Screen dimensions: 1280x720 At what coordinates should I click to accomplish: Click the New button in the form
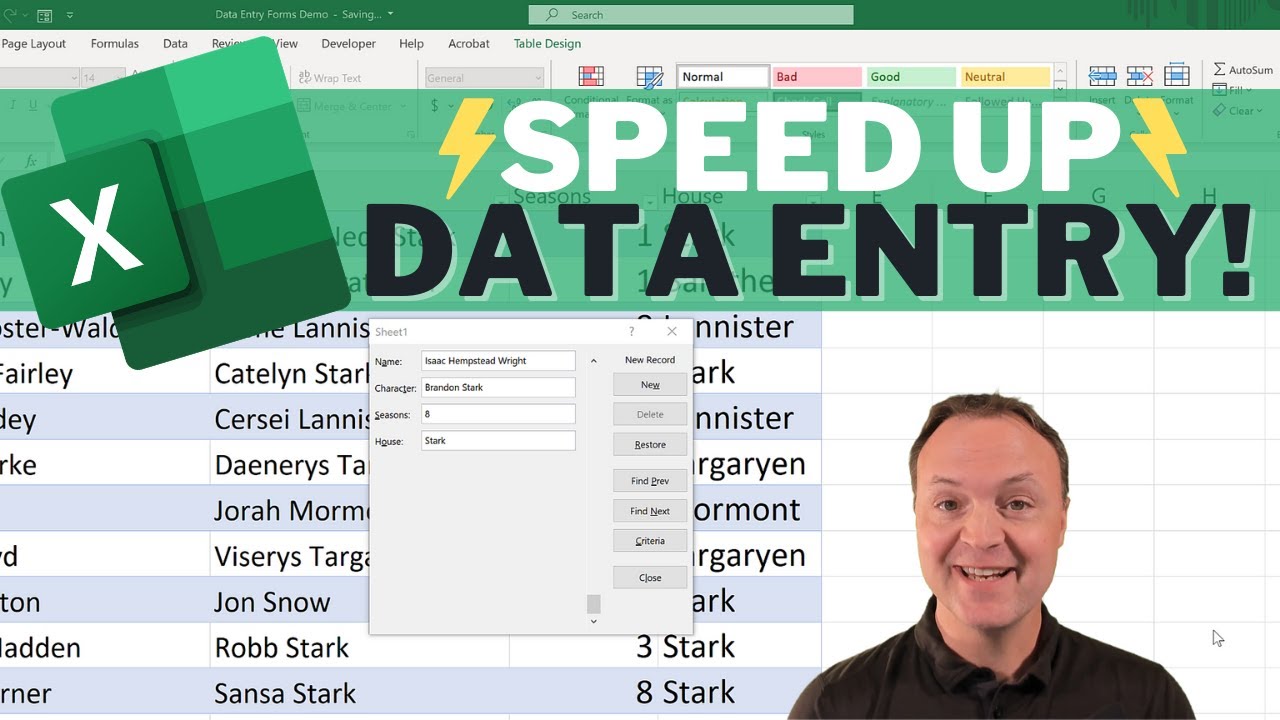(x=650, y=385)
